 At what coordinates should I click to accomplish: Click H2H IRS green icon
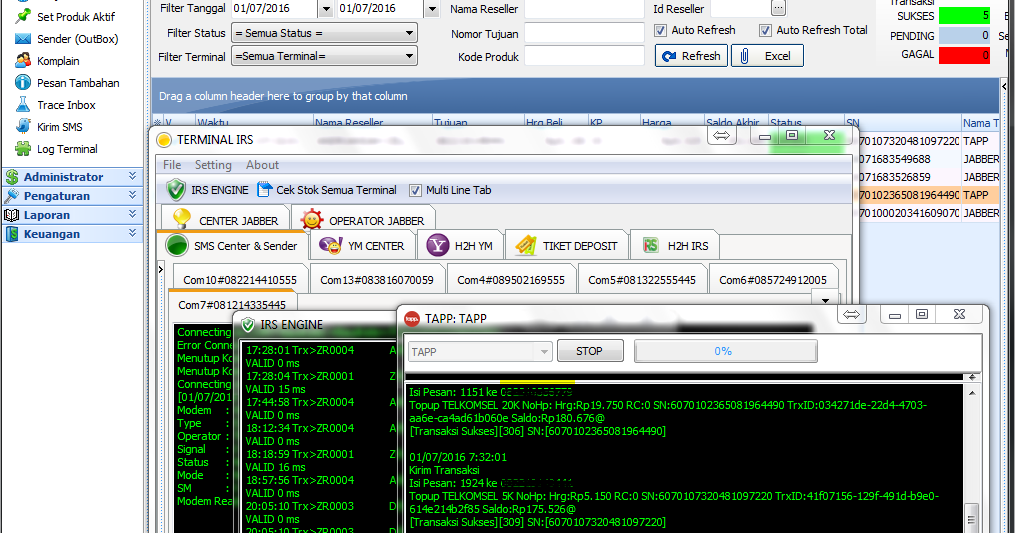pyautogui.click(x=651, y=245)
